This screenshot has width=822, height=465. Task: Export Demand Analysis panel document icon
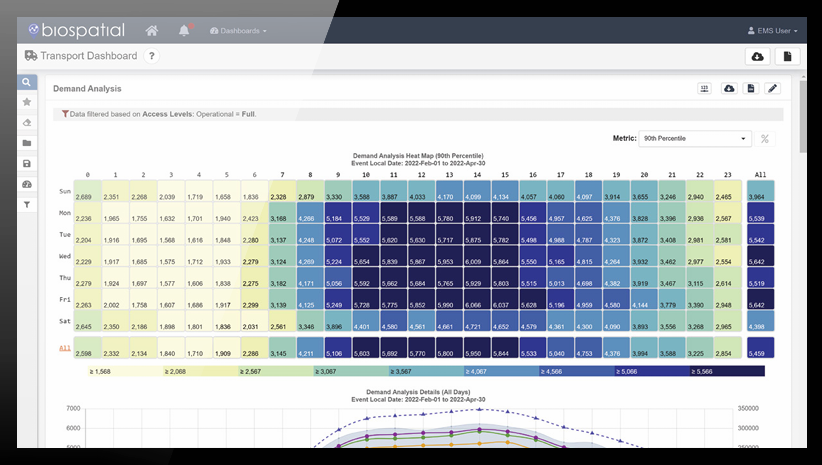coord(751,89)
